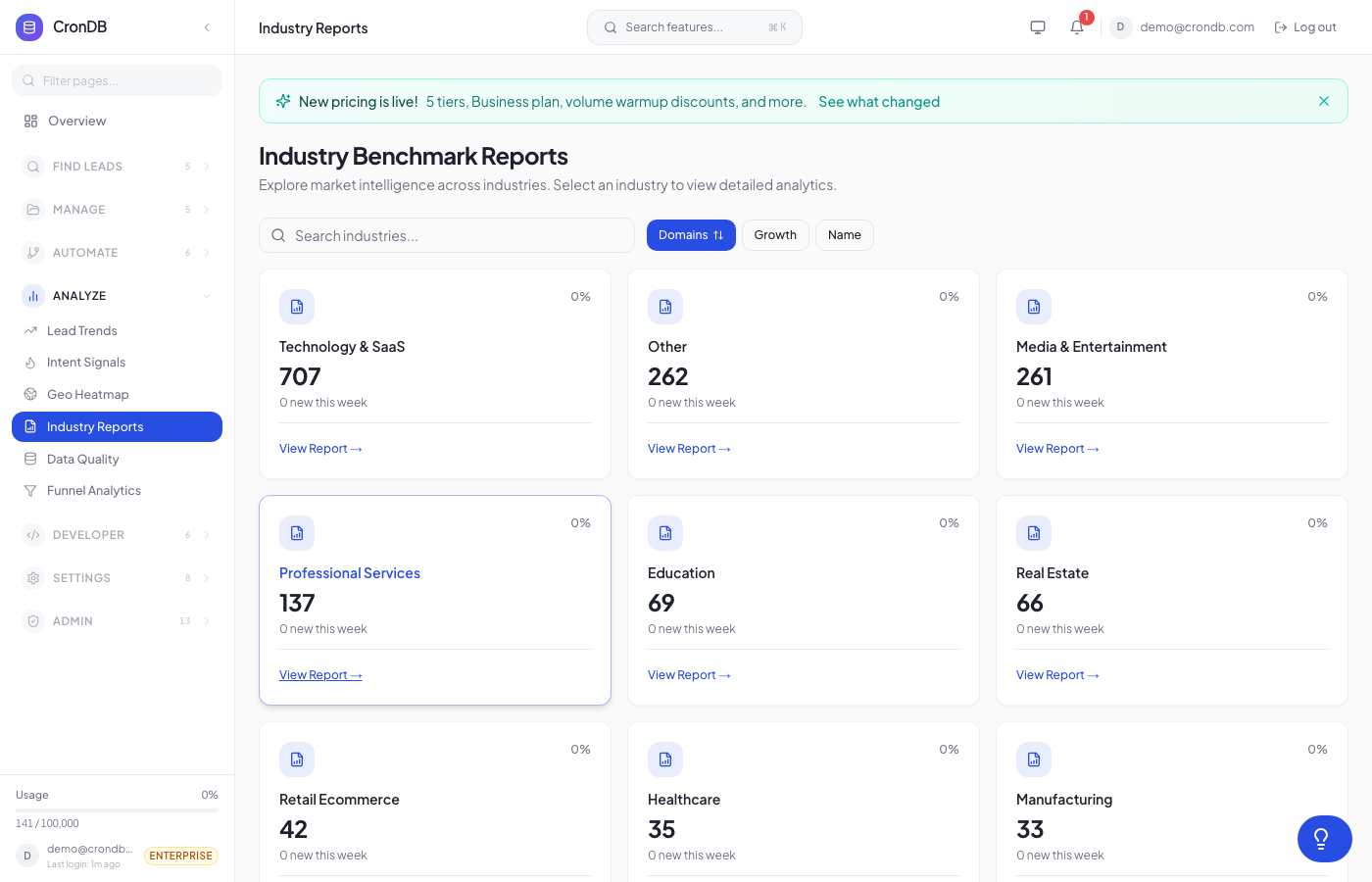View Report for Real Estate
Viewport: 1372px width, 882px height.
1057,675
